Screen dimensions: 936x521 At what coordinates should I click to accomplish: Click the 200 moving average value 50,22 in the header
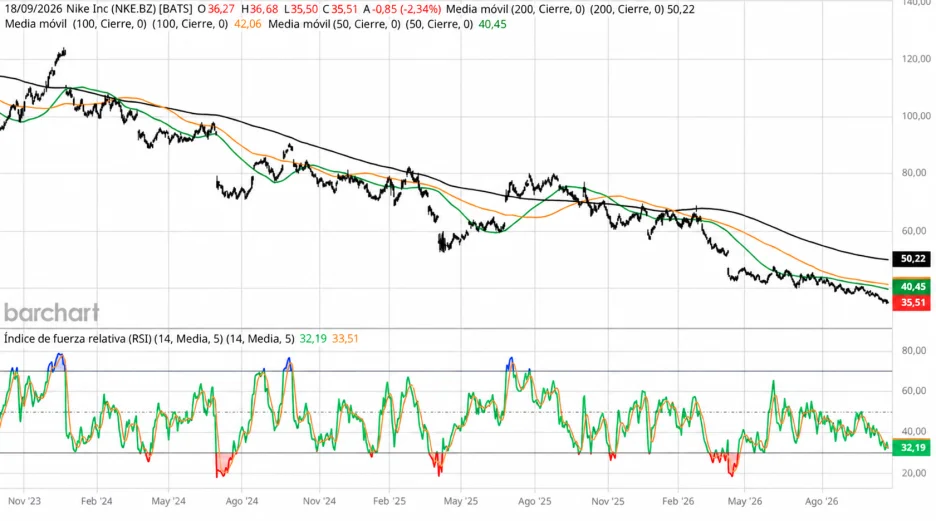[681, 10]
